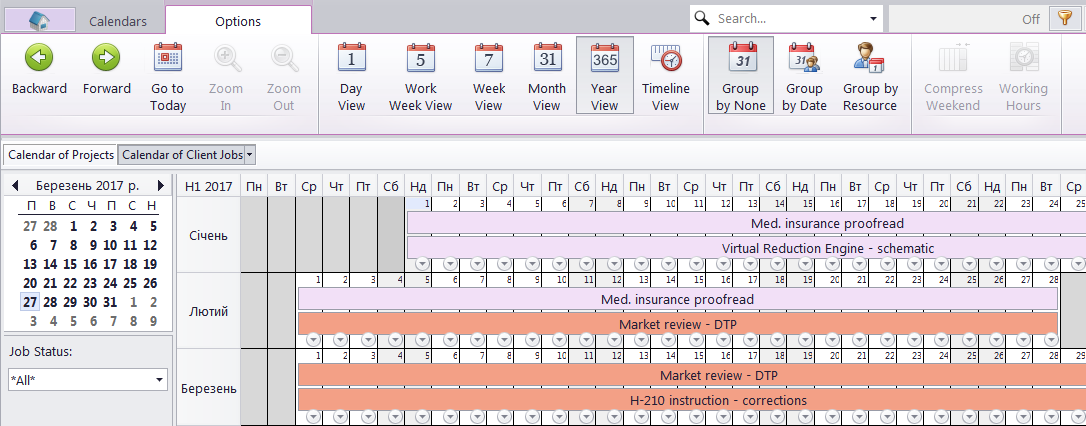Select Year View

[x=605, y=75]
